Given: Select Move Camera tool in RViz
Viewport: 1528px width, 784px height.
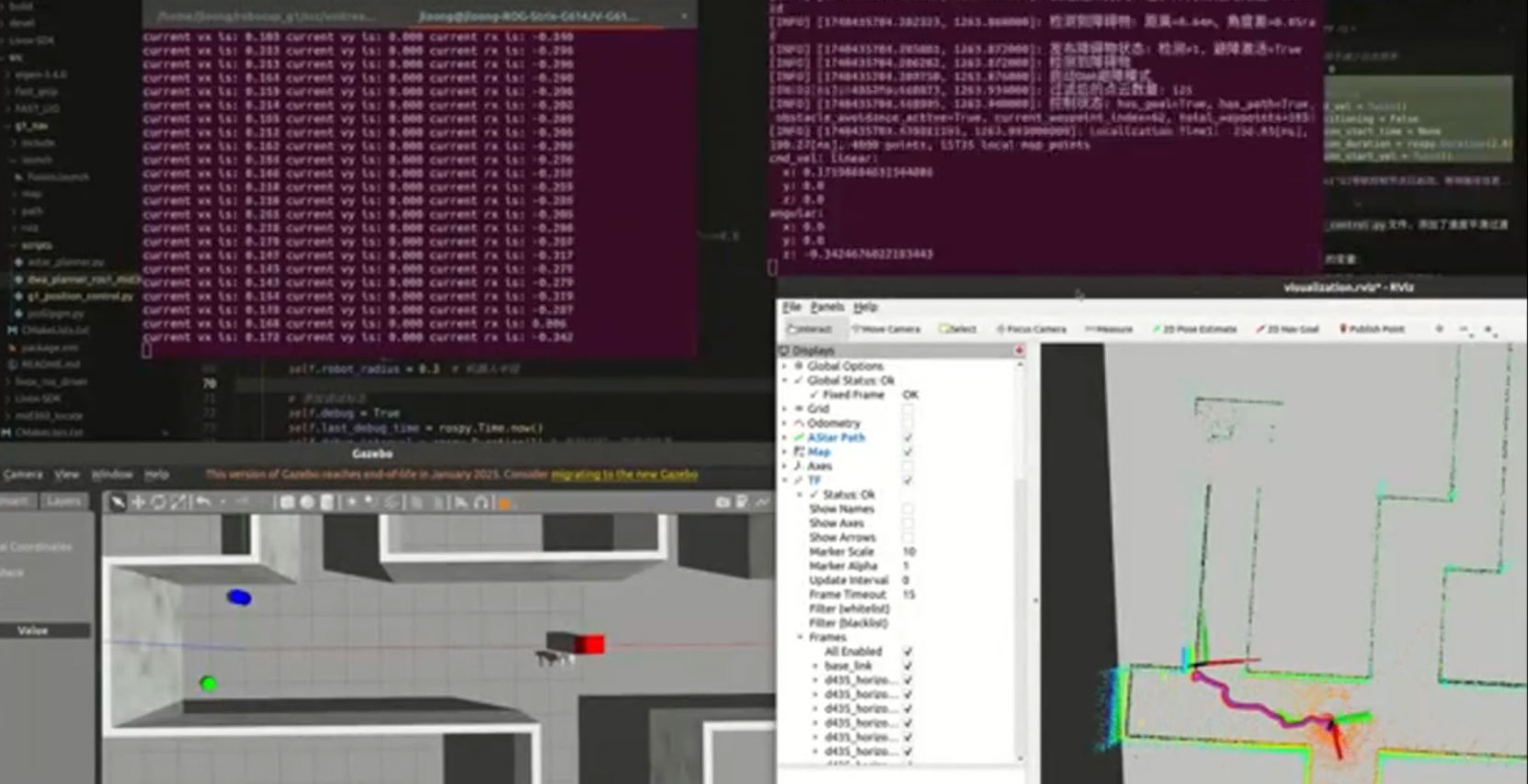Looking at the screenshot, I should click(x=886, y=329).
